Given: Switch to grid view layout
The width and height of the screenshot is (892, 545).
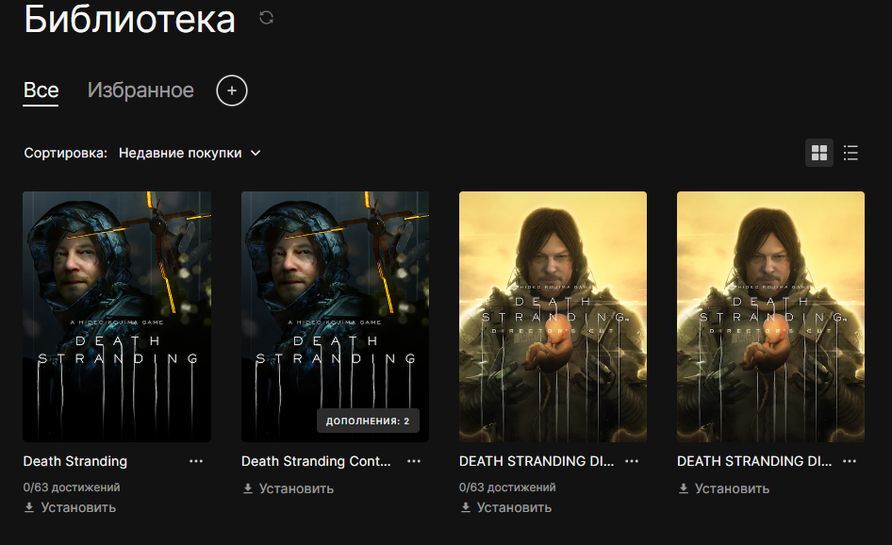Looking at the screenshot, I should (x=819, y=153).
